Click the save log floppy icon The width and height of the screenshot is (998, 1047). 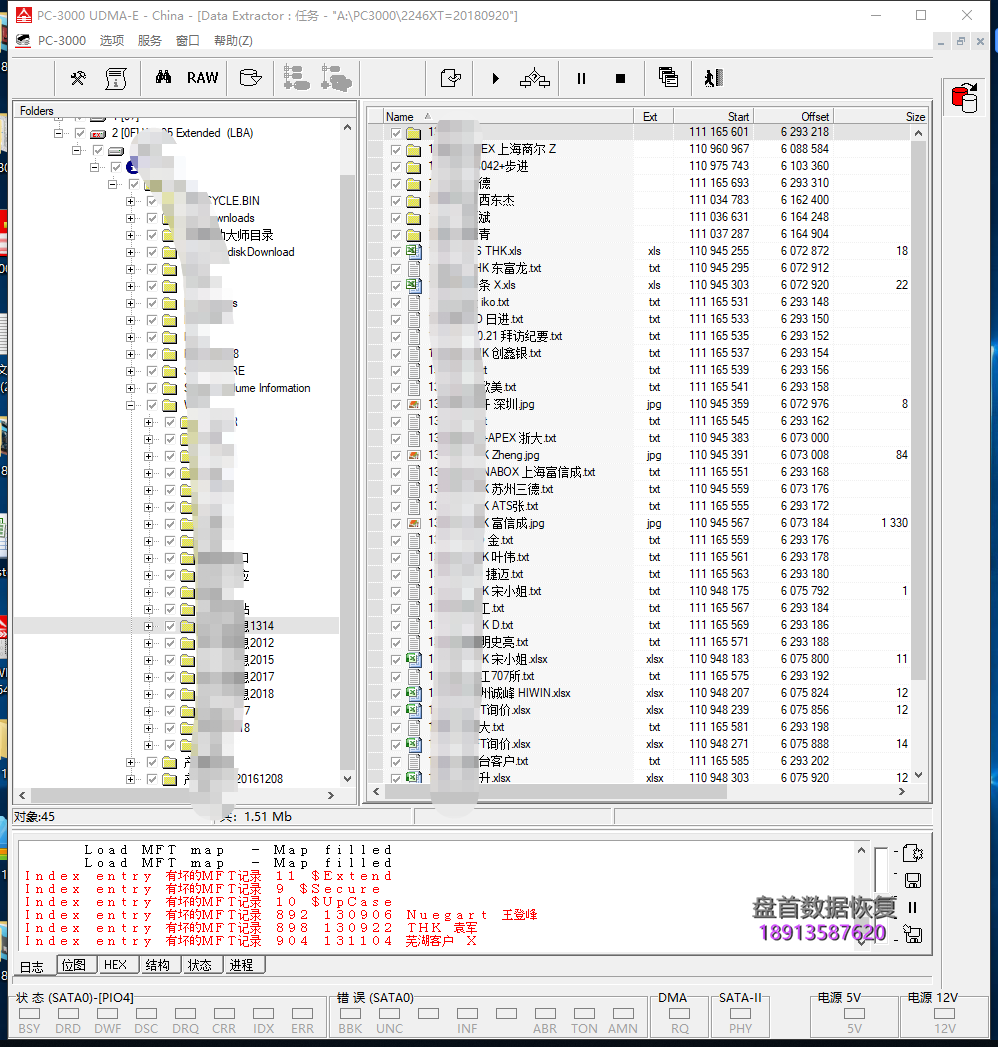(912, 880)
